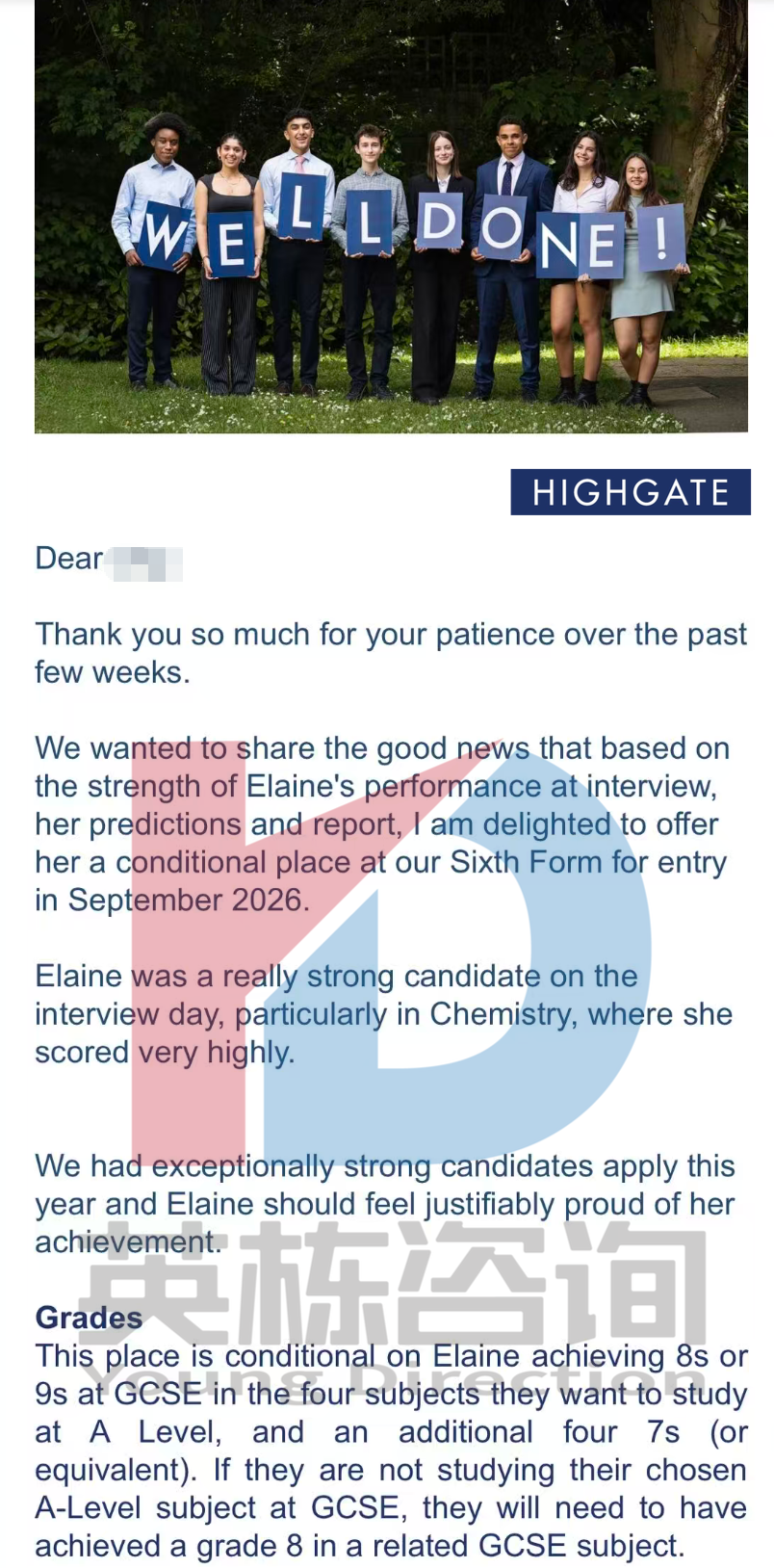
Task: Click the last line about "related GCSE subject"
Action: tap(359, 1546)
